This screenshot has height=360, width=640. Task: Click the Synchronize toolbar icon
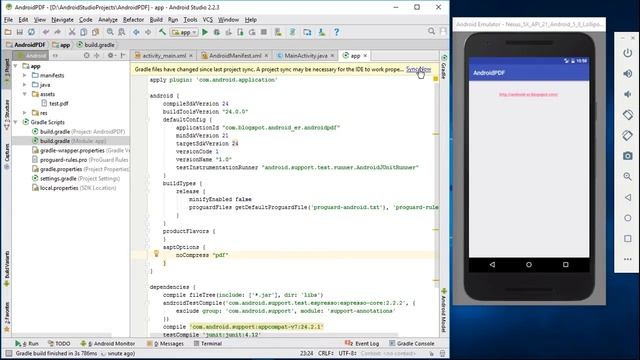[x=31, y=32]
